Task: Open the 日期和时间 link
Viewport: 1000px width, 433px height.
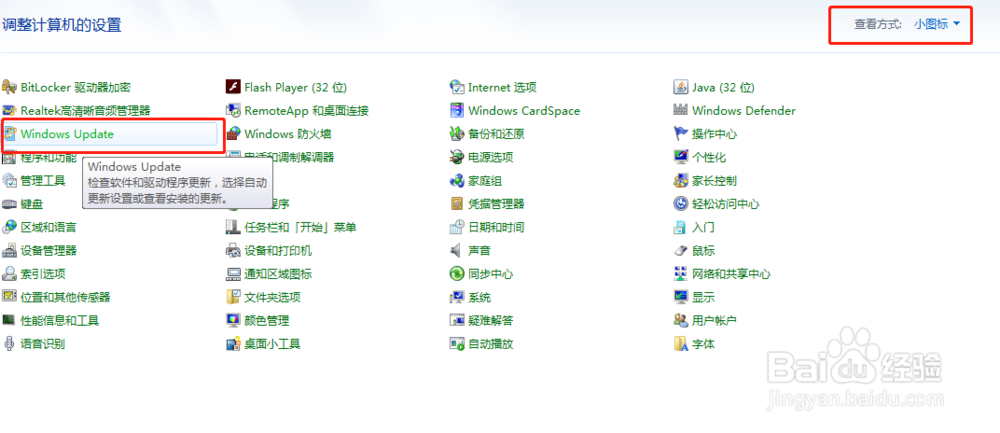Action: point(496,227)
